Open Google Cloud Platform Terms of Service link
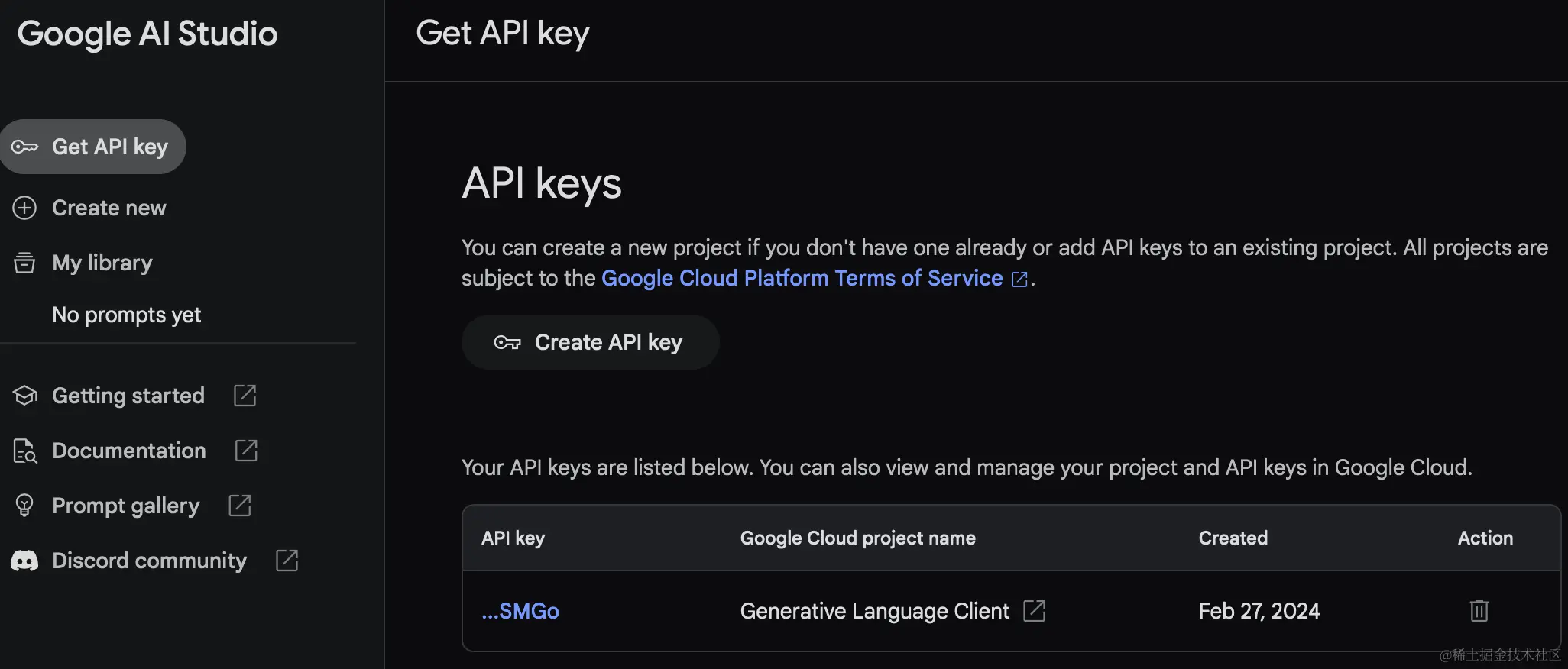Image resolution: width=1568 pixels, height=669 pixels. [x=802, y=278]
